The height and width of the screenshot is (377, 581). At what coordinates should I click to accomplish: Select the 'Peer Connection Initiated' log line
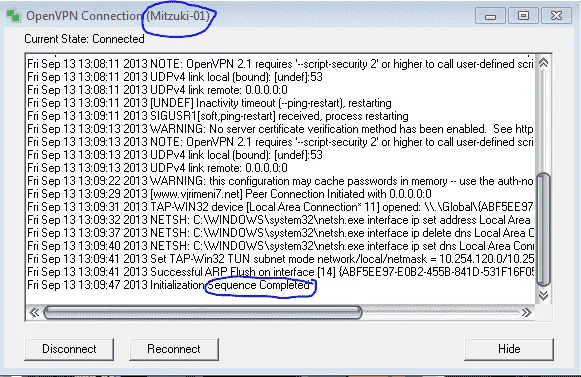(x=229, y=194)
